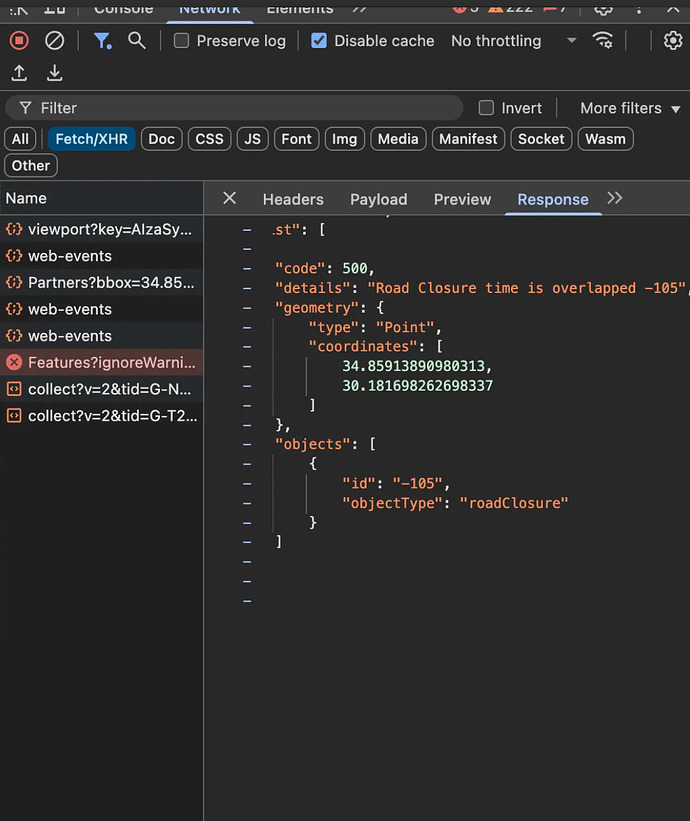The height and width of the screenshot is (821, 690).
Task: Clear the network log
Action: coord(55,41)
